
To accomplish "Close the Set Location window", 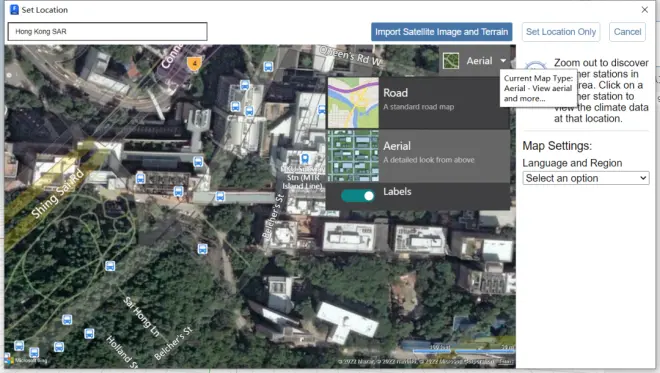I will (x=644, y=10).
